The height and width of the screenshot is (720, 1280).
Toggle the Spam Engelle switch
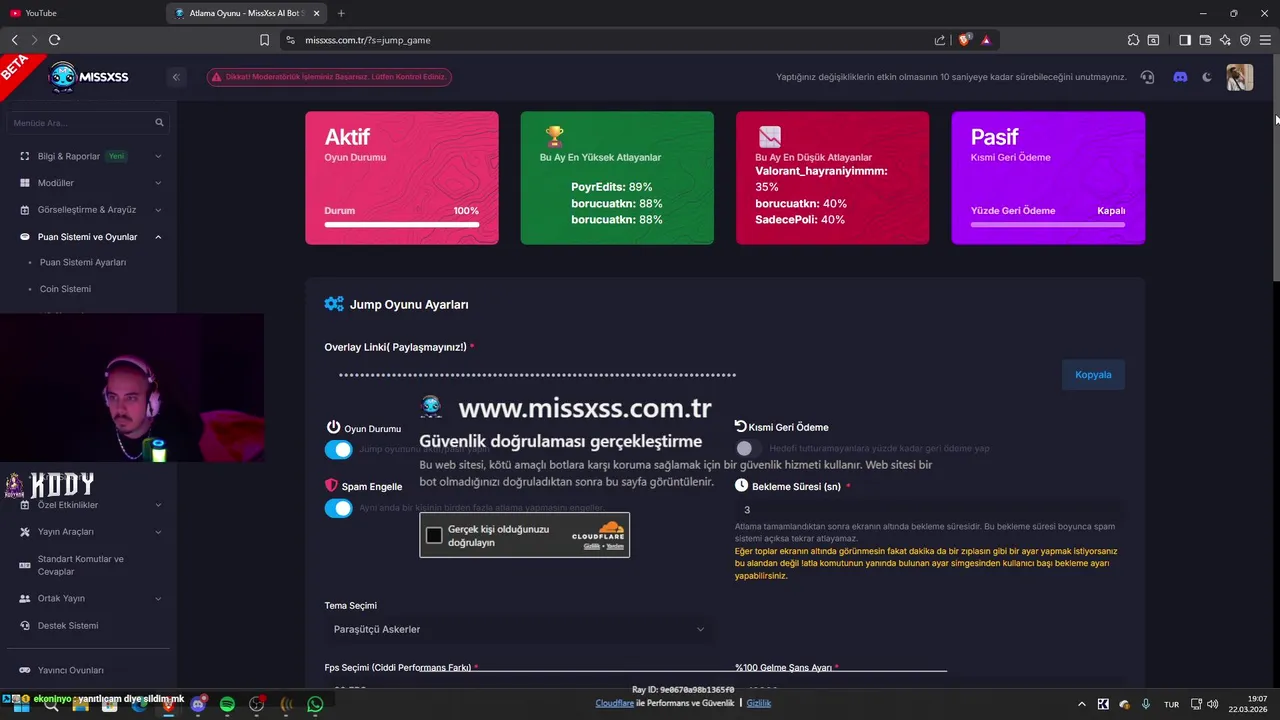(338, 508)
